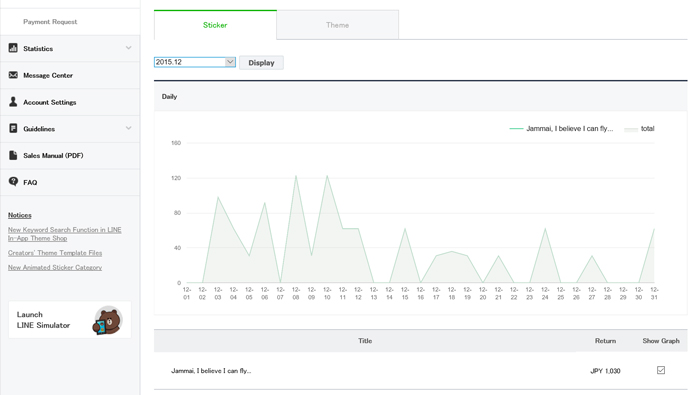The width and height of the screenshot is (696, 395).
Task: Open Creators' Theme Template Files notice
Action: 55,253
